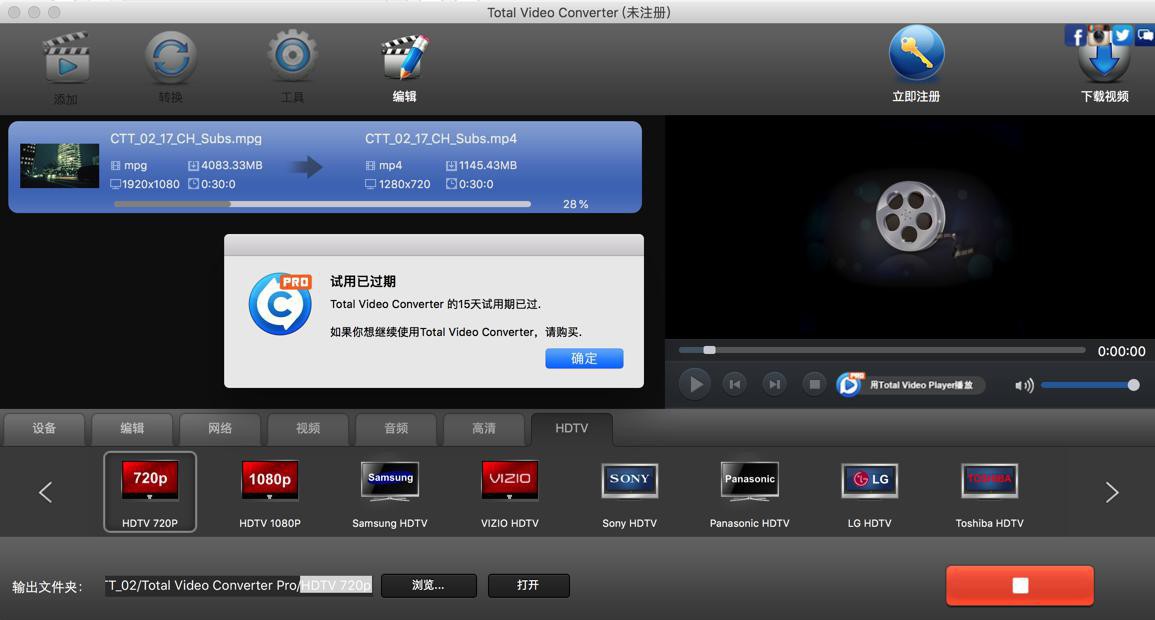The image size is (1155, 620).
Task: Click the Total Video Converter PRO dialog icon
Action: [280, 304]
